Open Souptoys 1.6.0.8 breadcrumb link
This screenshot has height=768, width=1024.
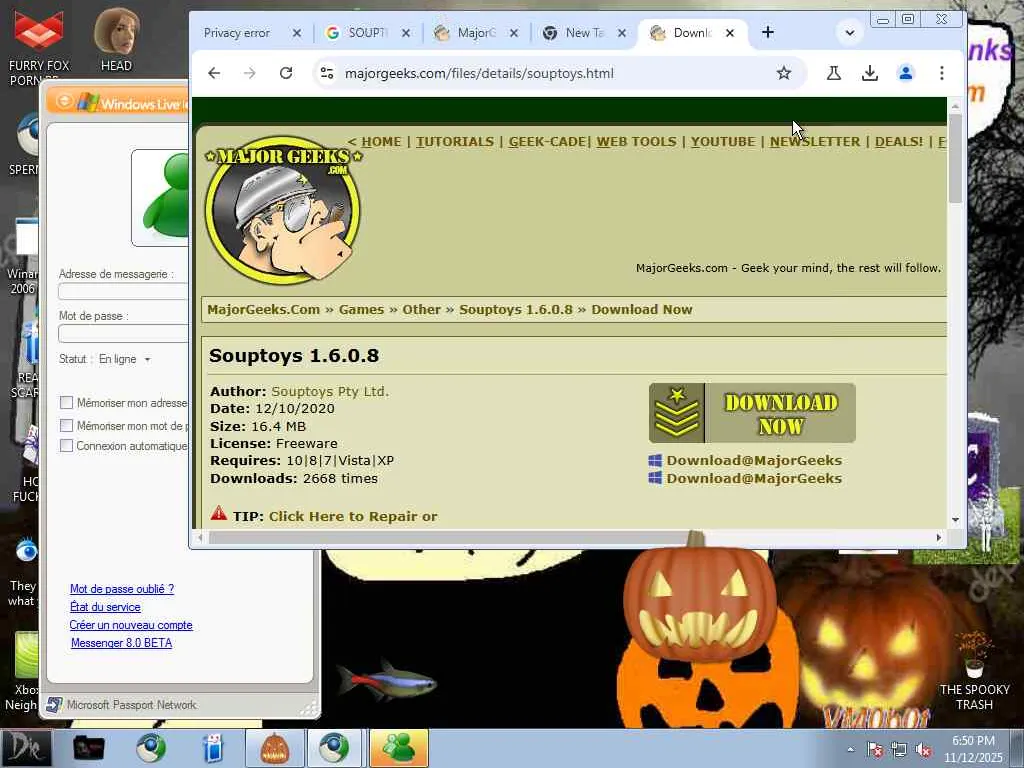tap(516, 310)
